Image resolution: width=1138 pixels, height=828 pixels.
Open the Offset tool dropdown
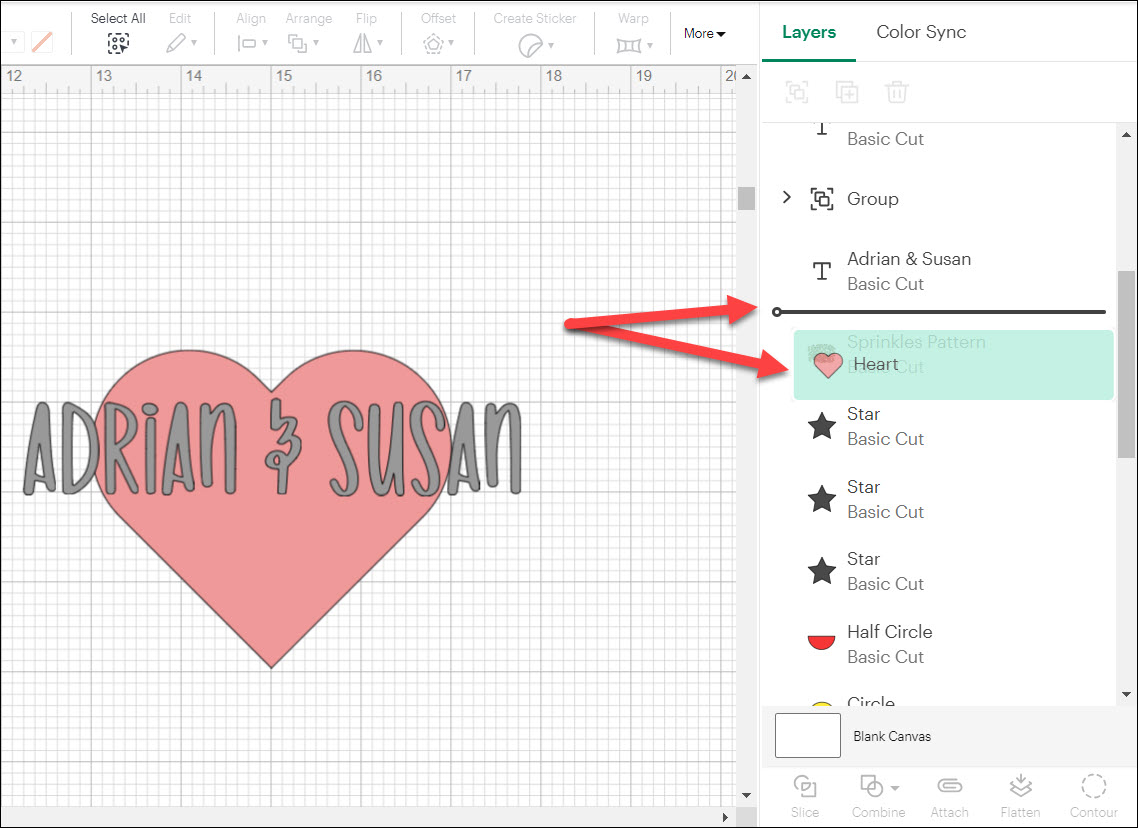pyautogui.click(x=438, y=44)
